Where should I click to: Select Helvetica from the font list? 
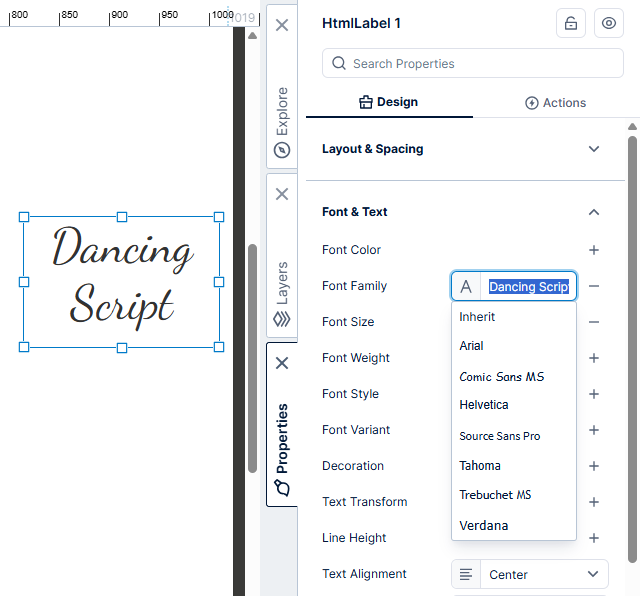[x=514, y=405]
